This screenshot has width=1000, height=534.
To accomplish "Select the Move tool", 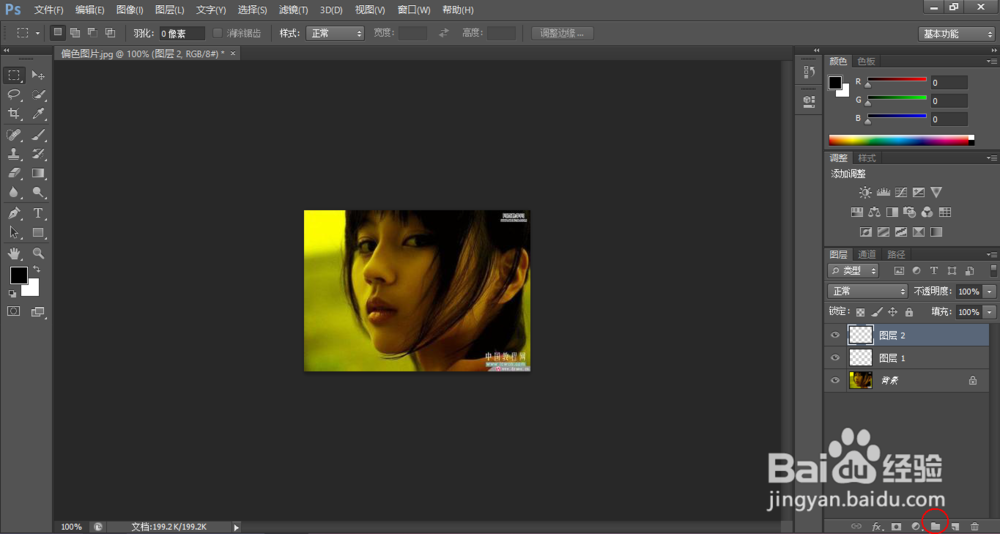I will [x=38, y=75].
